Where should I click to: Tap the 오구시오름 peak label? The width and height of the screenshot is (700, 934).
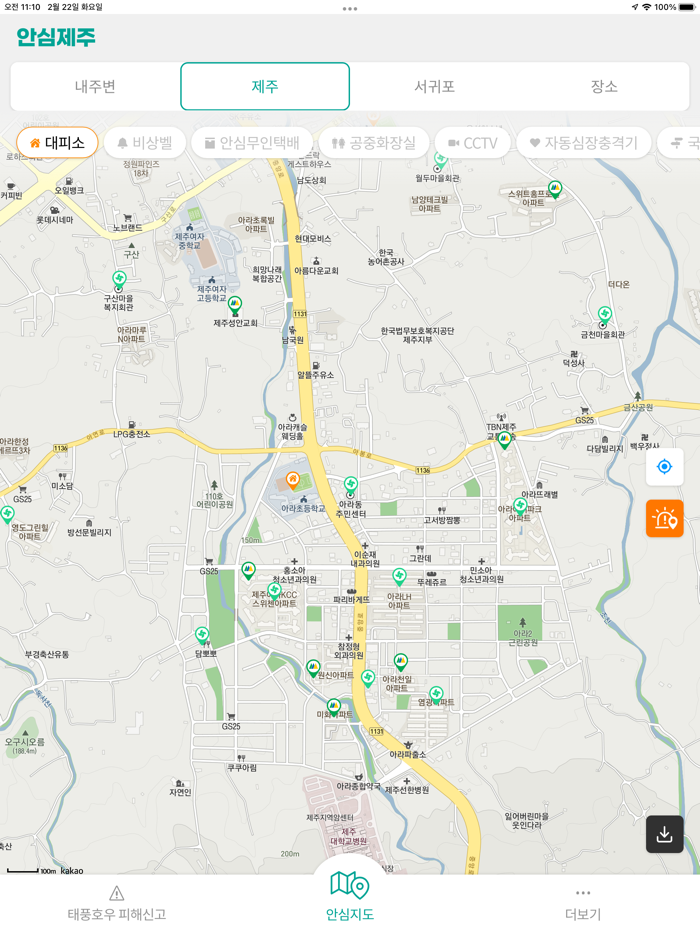(25, 742)
